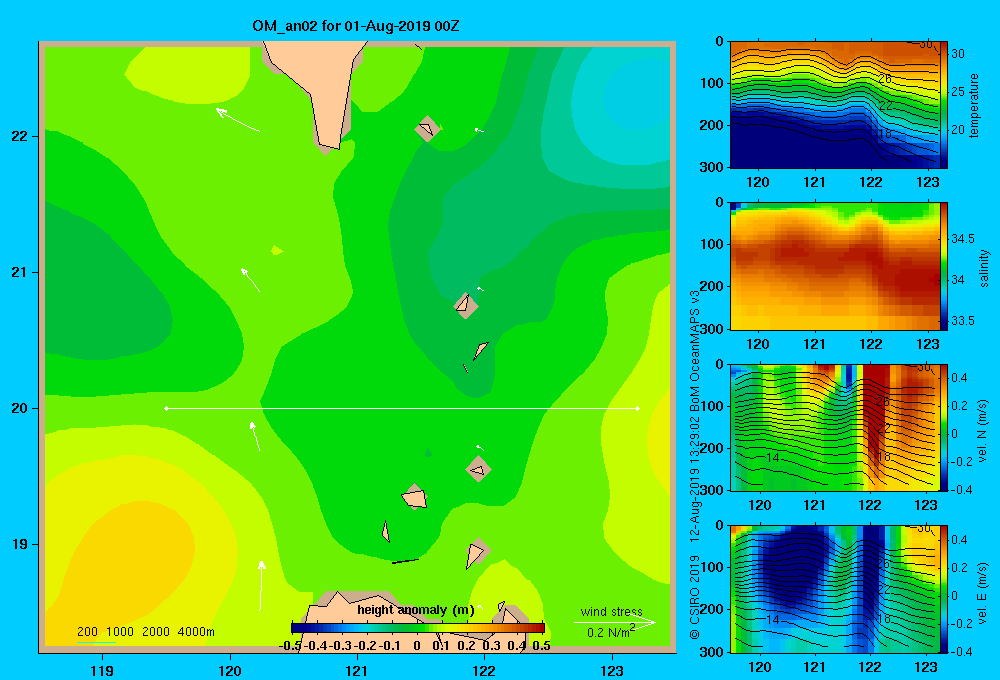Screen dimensions: 1000x680
Task: Click the "0.2 N/m" wind scale value
Action: point(607,633)
